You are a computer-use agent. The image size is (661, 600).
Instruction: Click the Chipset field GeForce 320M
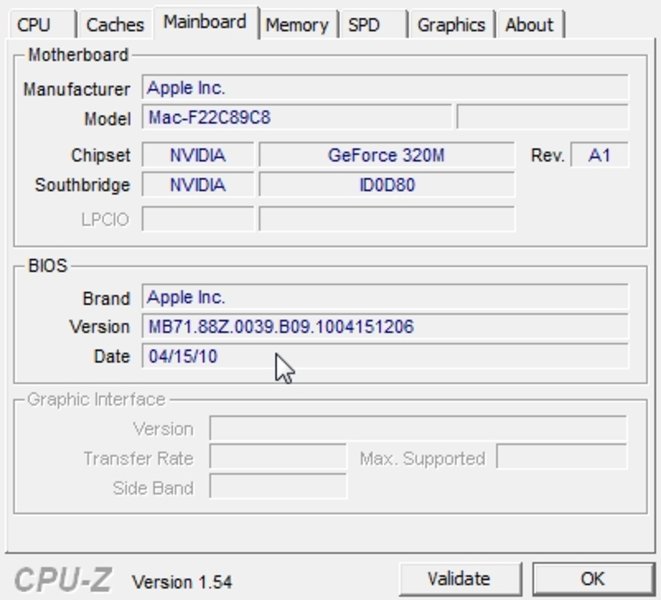(x=387, y=155)
